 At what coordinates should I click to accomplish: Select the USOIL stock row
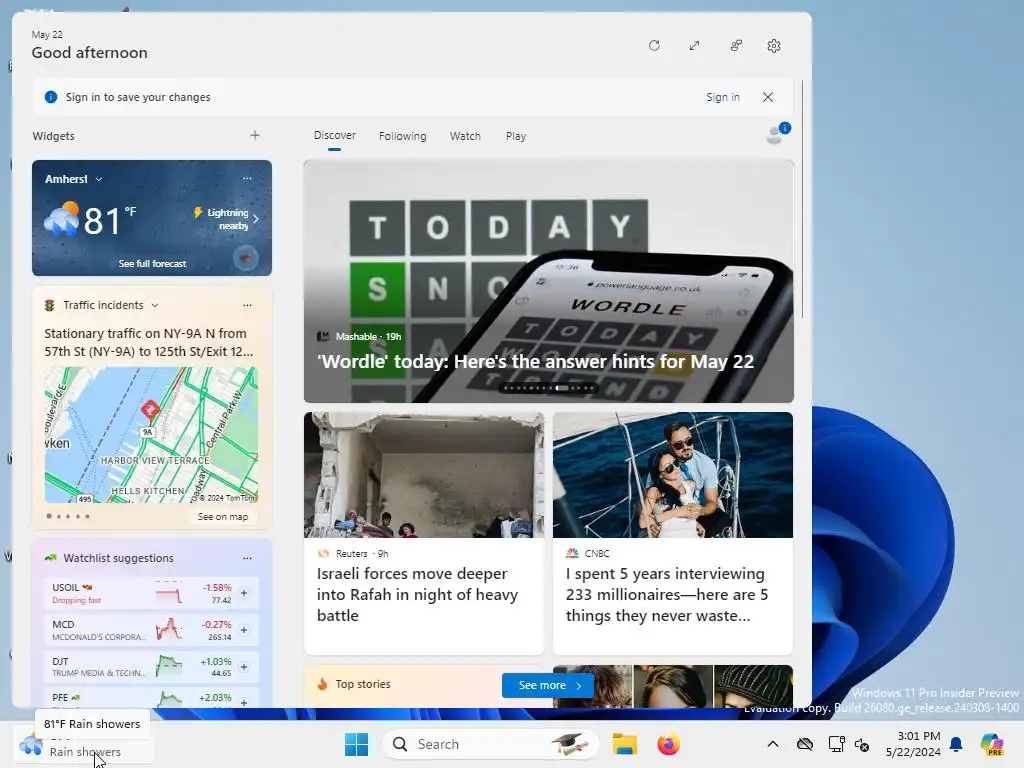click(x=151, y=593)
